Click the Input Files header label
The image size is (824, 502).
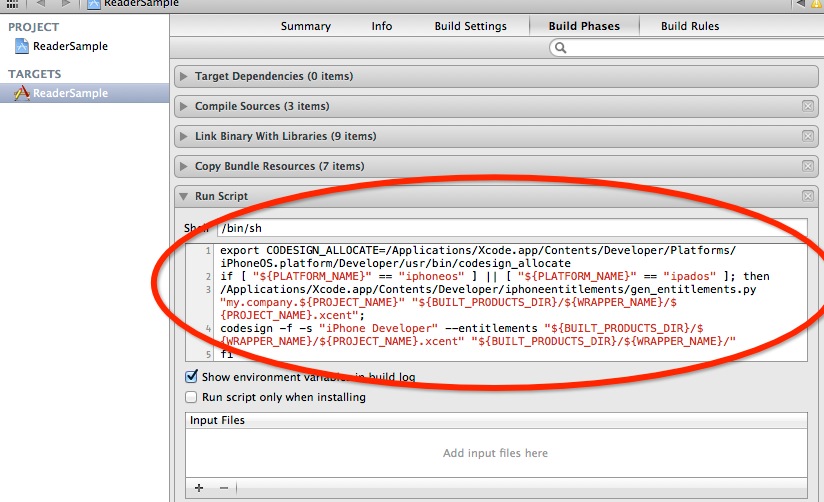(x=217, y=420)
